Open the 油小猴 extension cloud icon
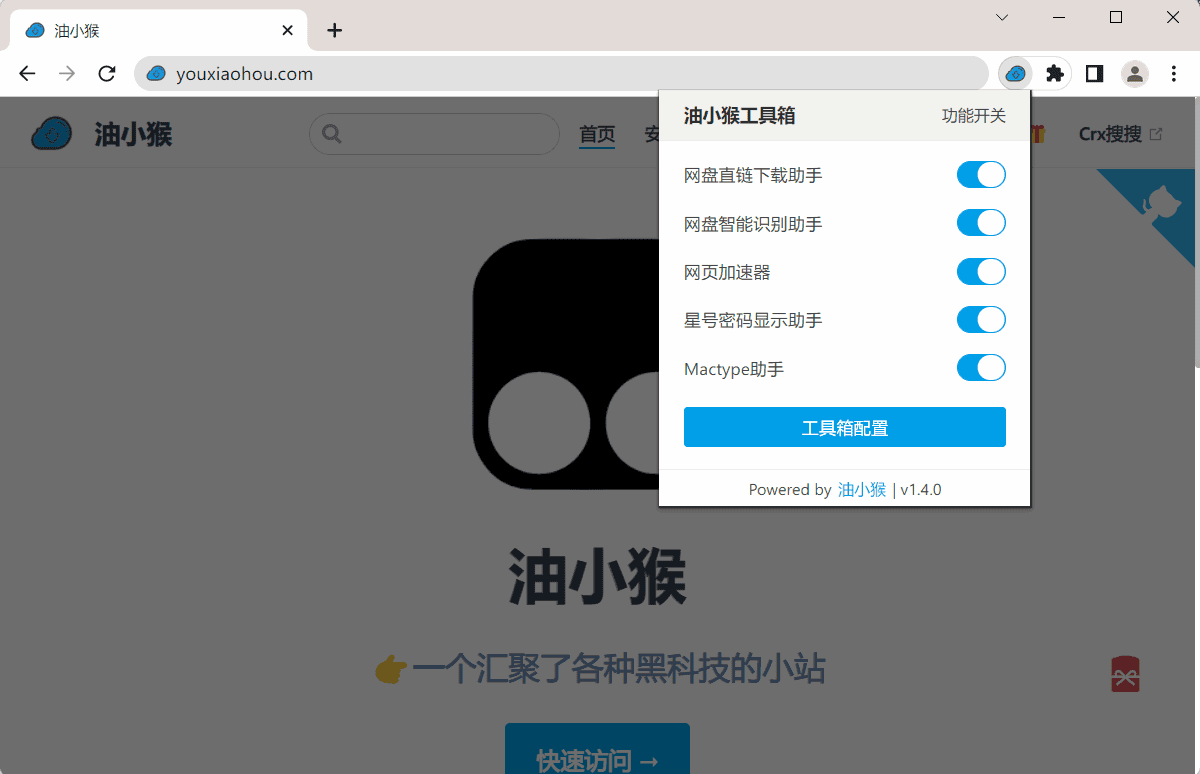Screen dimensions: 1200x774 pos(1014,73)
